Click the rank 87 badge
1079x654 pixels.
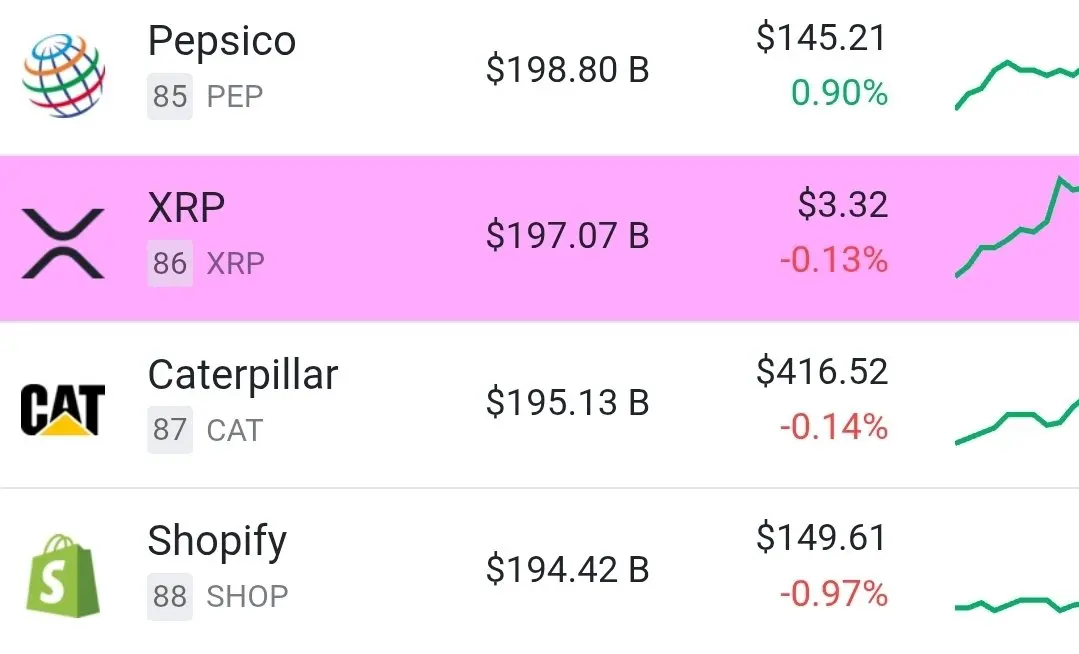(170, 430)
